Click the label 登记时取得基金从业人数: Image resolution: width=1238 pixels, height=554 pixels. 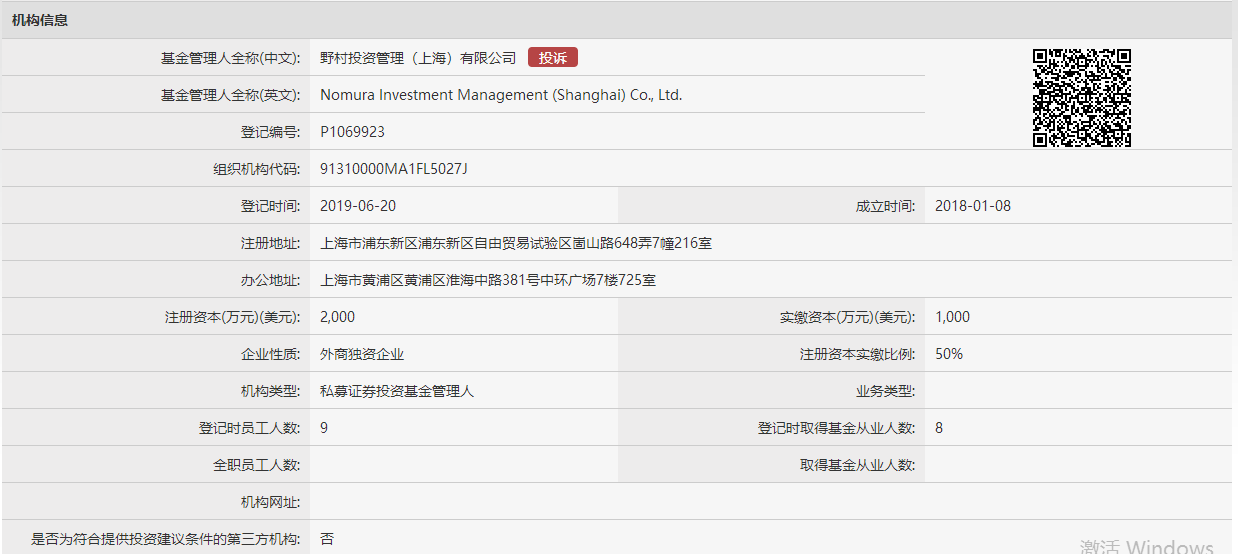[837, 428]
